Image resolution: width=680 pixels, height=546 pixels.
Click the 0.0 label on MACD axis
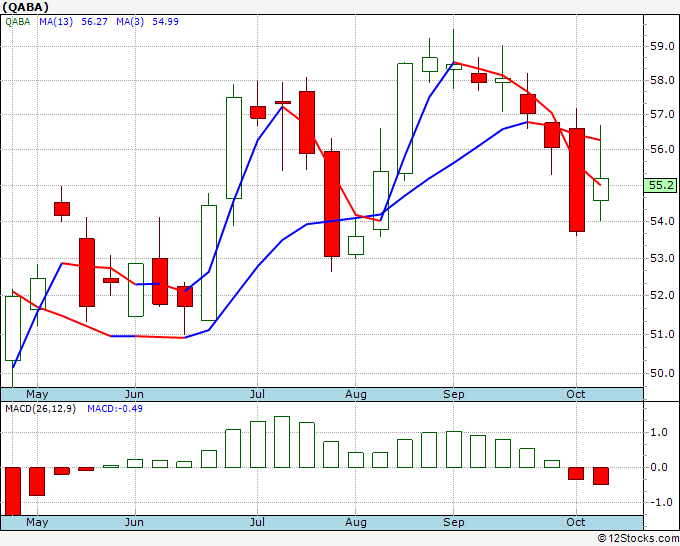659,468
